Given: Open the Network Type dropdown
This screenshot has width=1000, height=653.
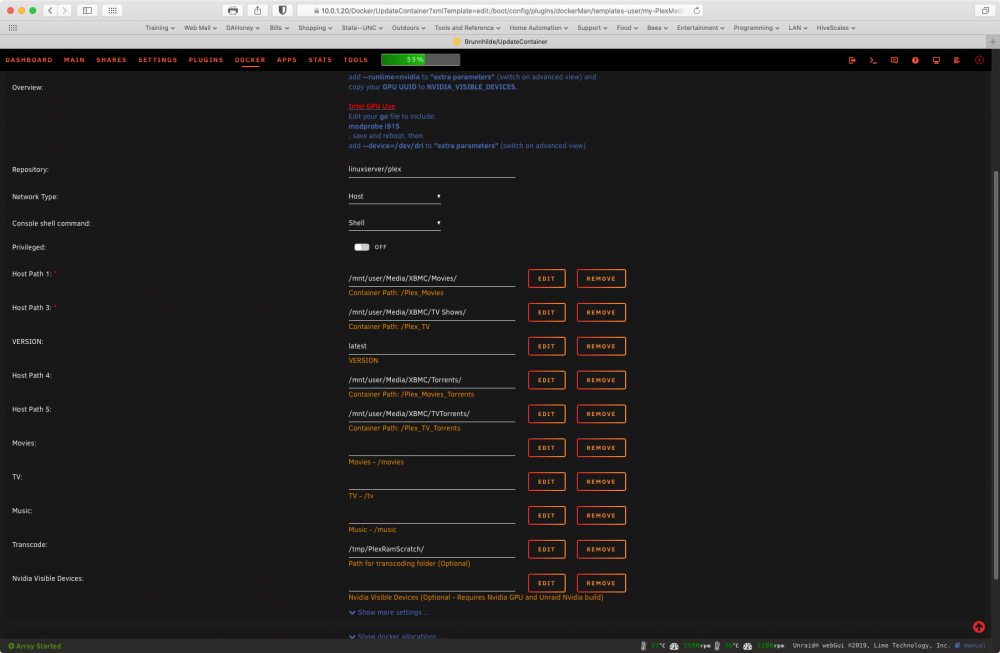Looking at the screenshot, I should tap(394, 196).
